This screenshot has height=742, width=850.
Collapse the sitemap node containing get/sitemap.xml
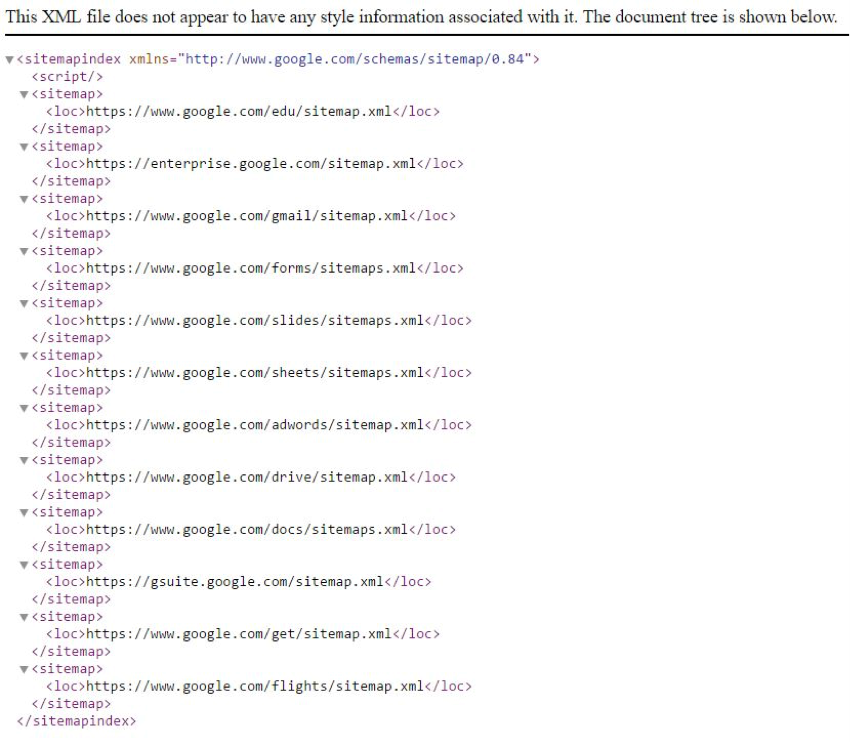coord(24,617)
